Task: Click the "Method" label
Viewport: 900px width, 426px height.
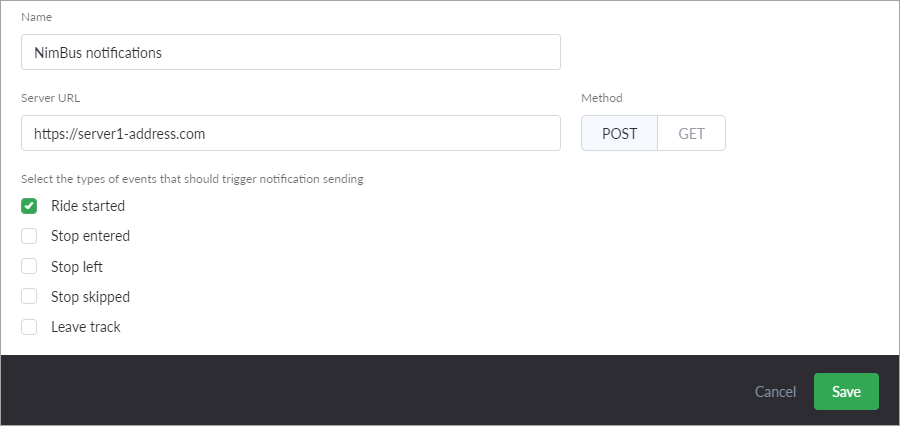Action: click(602, 98)
